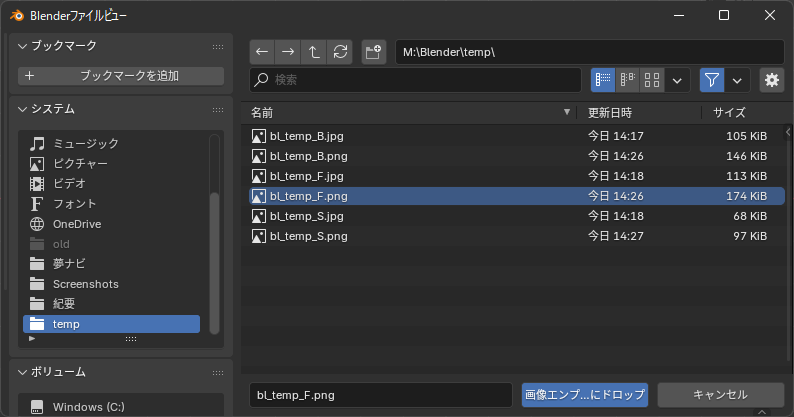
Task: Switch to horizontal list display mode
Action: click(628, 80)
